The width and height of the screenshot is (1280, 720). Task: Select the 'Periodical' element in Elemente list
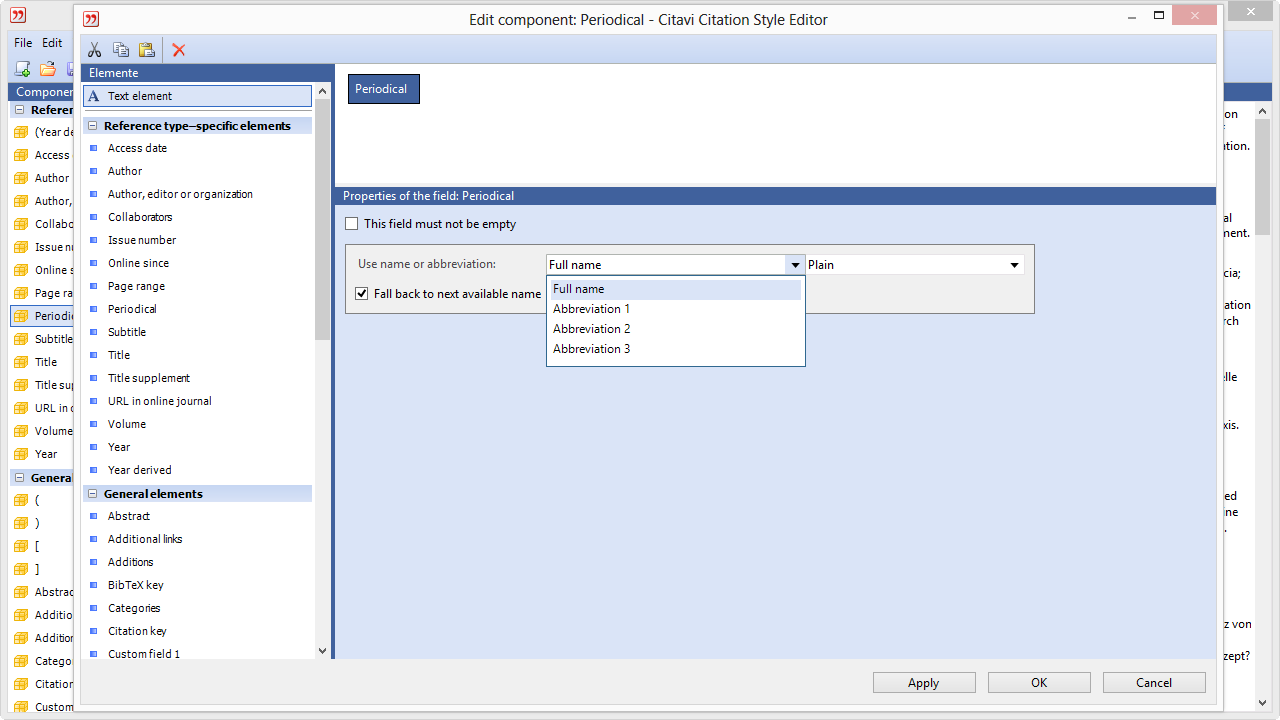tap(132, 309)
